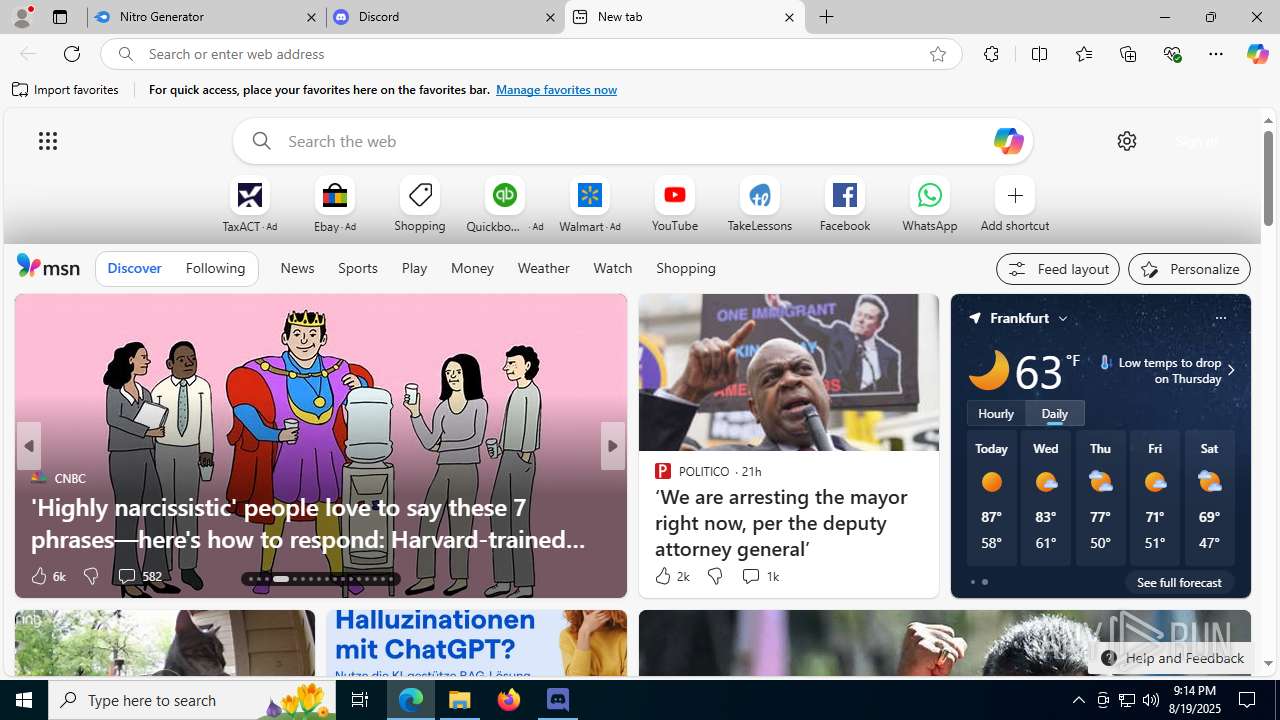This screenshot has height=720, width=1280.
Task: Open the Money menu item
Action: 472,268
